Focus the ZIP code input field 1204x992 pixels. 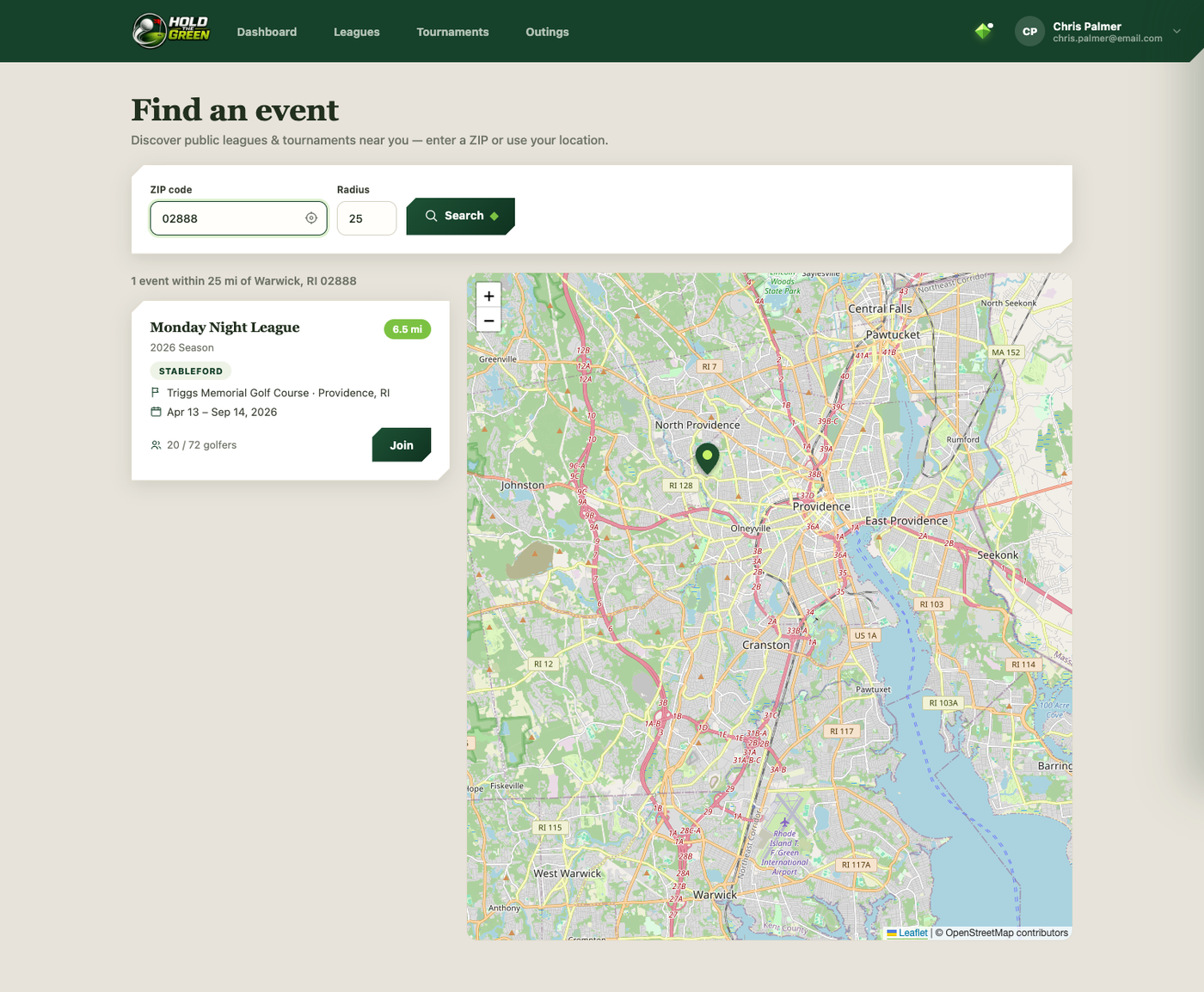pos(238,218)
